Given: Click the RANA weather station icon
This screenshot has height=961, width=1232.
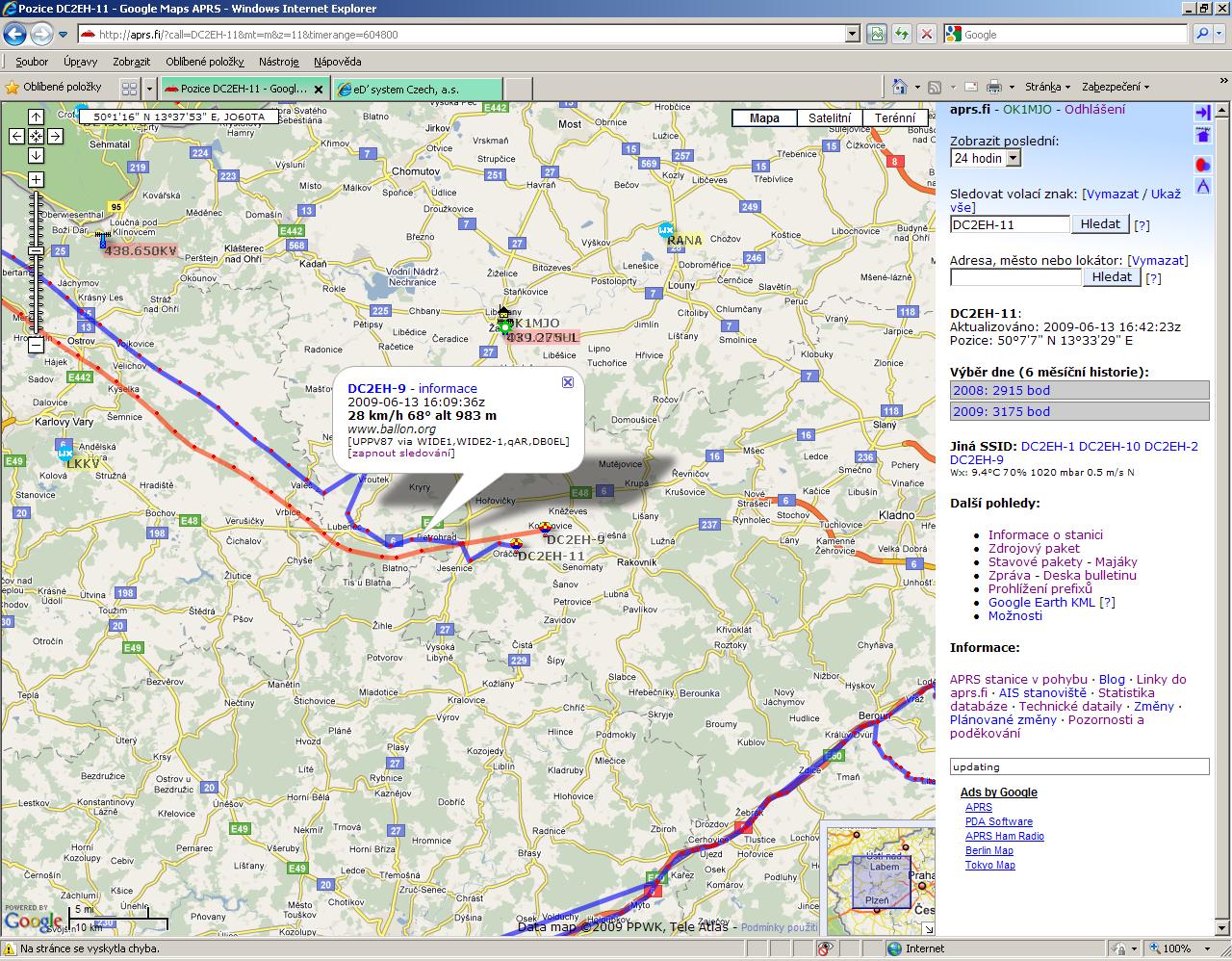Looking at the screenshot, I should pyautogui.click(x=666, y=230).
